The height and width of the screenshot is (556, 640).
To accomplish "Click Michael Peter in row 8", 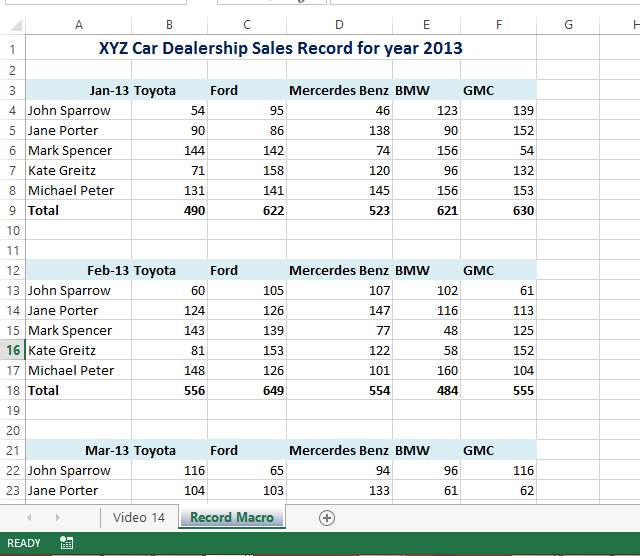I will pos(79,190).
